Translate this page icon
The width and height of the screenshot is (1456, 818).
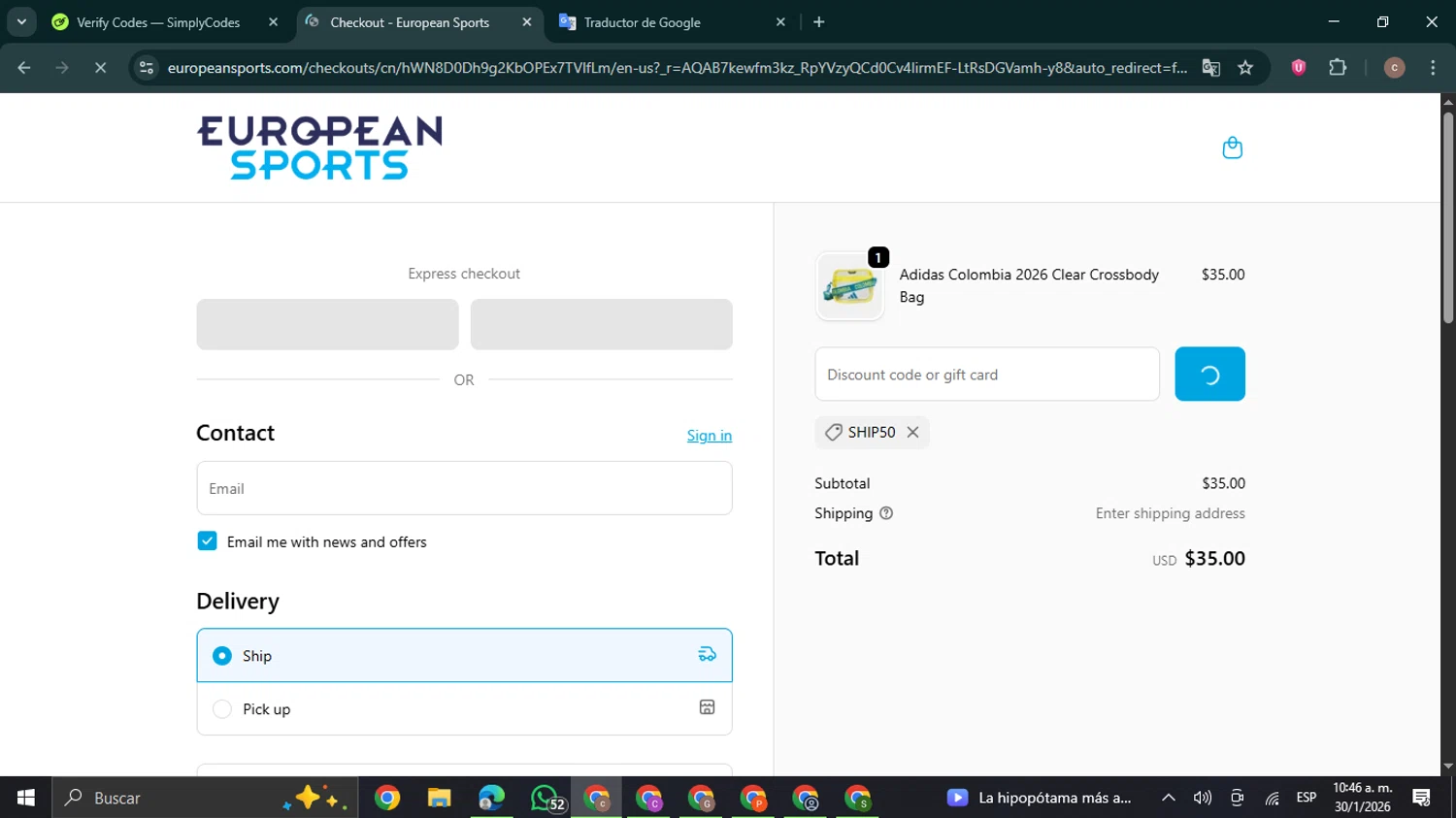click(1210, 68)
